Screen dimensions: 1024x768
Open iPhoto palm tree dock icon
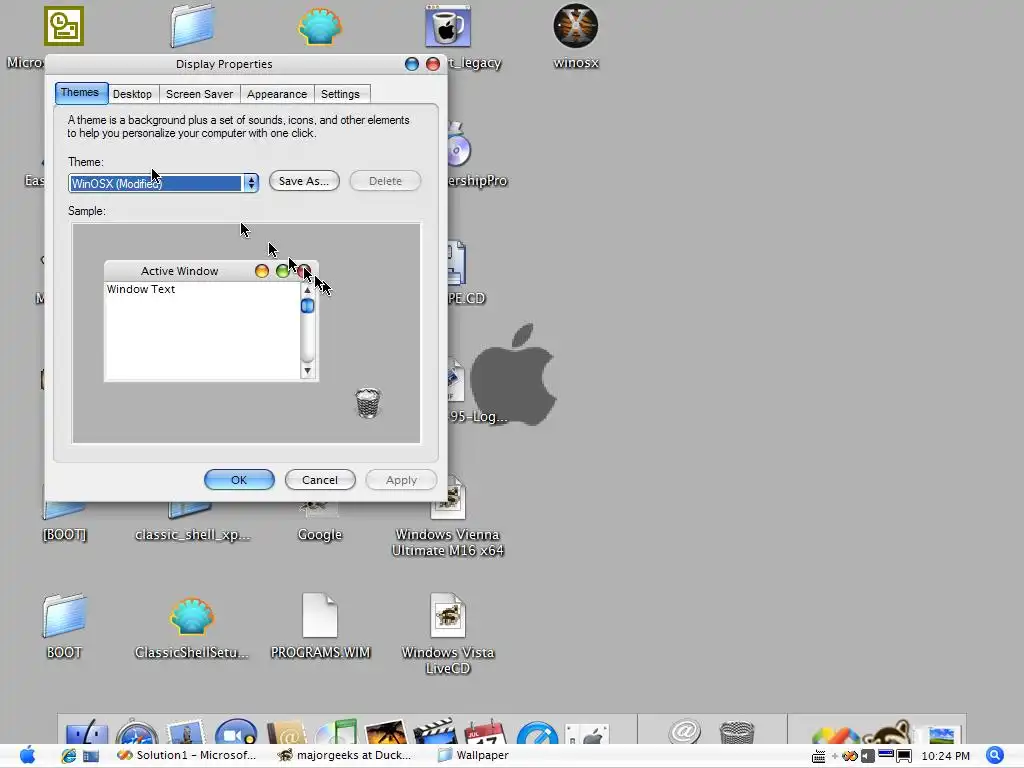(386, 731)
